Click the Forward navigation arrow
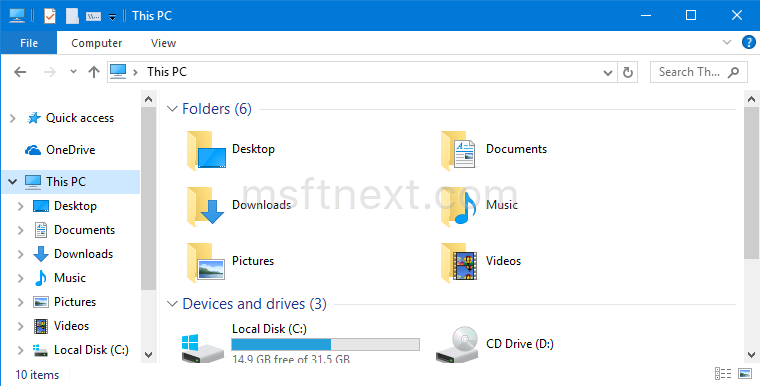Image resolution: width=760 pixels, height=386 pixels. pyautogui.click(x=49, y=72)
